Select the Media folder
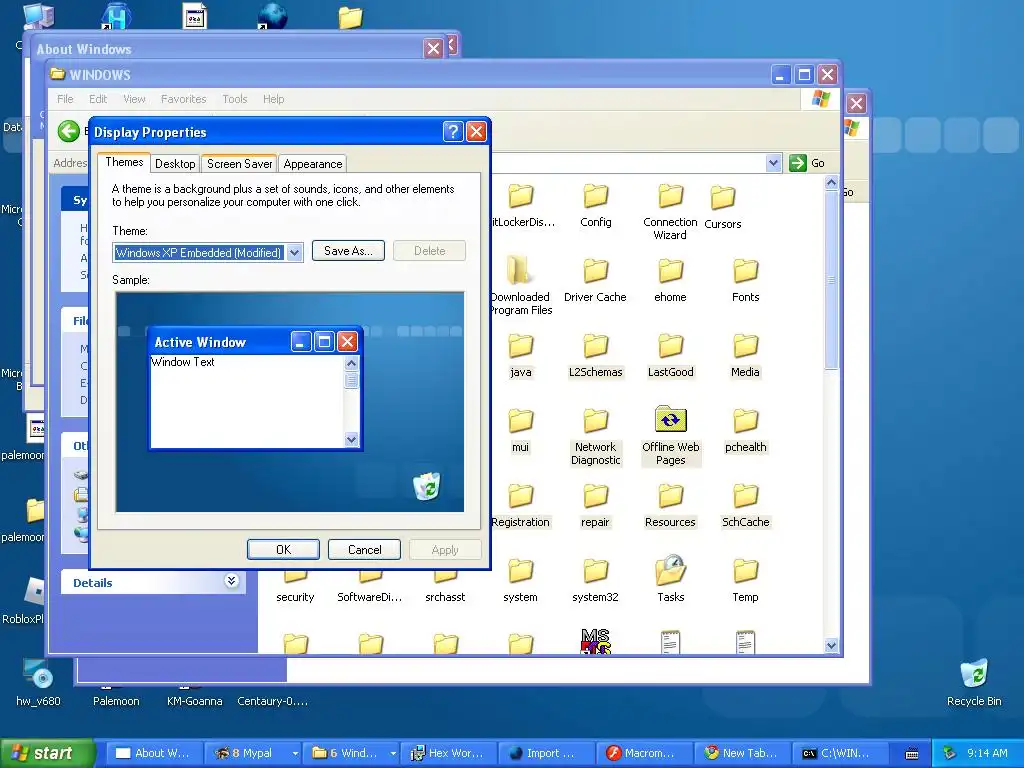Viewport: 1024px width, 768px height. coord(745,356)
